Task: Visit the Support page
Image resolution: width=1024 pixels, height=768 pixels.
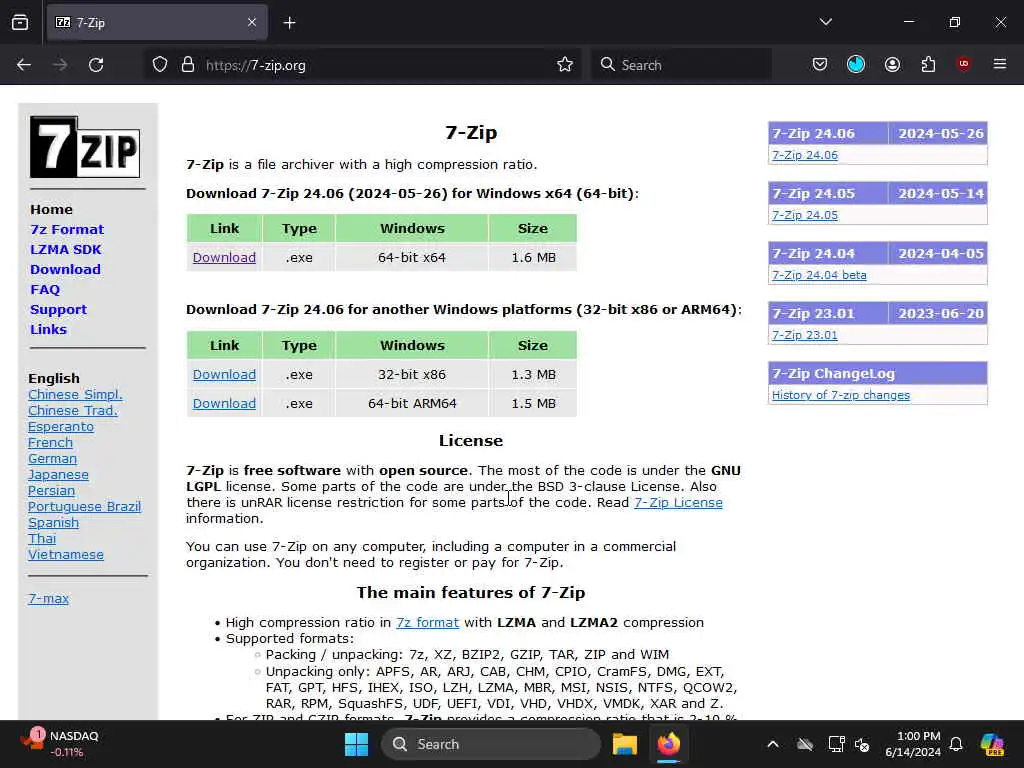Action: coord(58,310)
